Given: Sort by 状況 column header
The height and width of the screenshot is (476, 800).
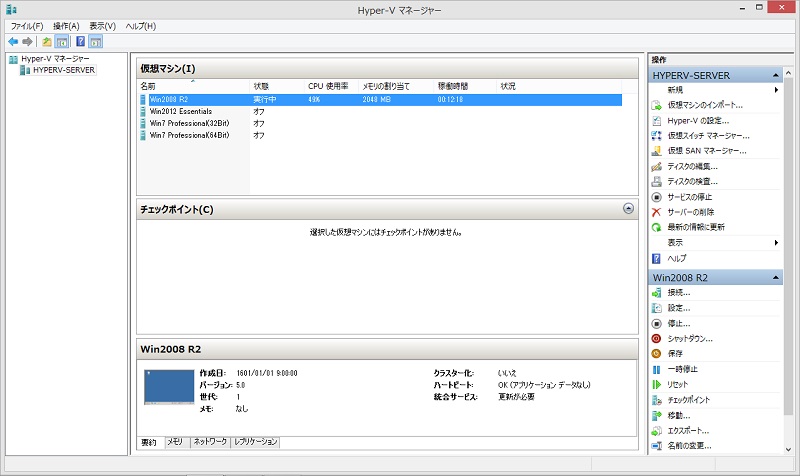Looking at the screenshot, I should pyautogui.click(x=559, y=87).
